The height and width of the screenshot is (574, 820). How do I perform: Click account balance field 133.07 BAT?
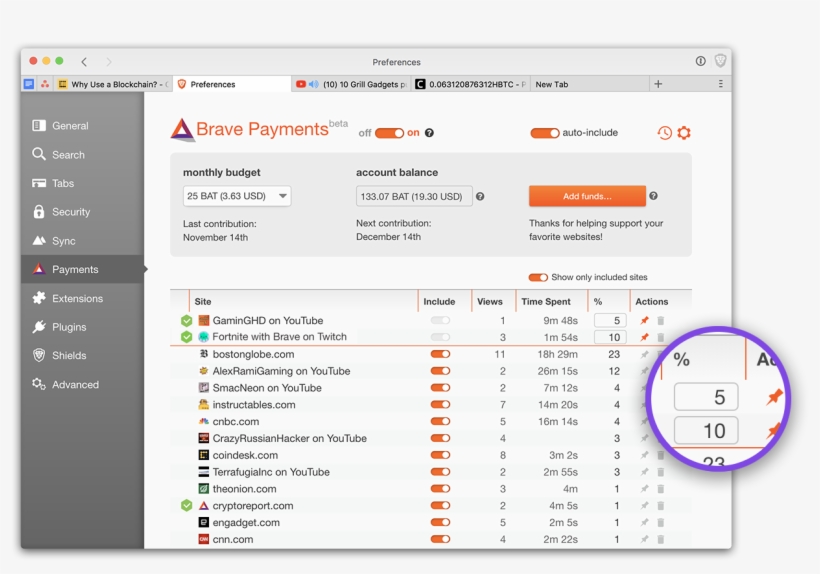[414, 197]
